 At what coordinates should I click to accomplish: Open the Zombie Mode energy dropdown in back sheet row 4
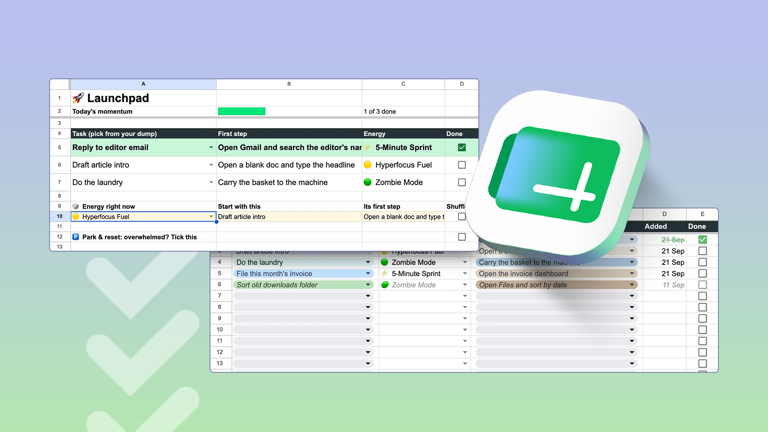pyautogui.click(x=465, y=263)
